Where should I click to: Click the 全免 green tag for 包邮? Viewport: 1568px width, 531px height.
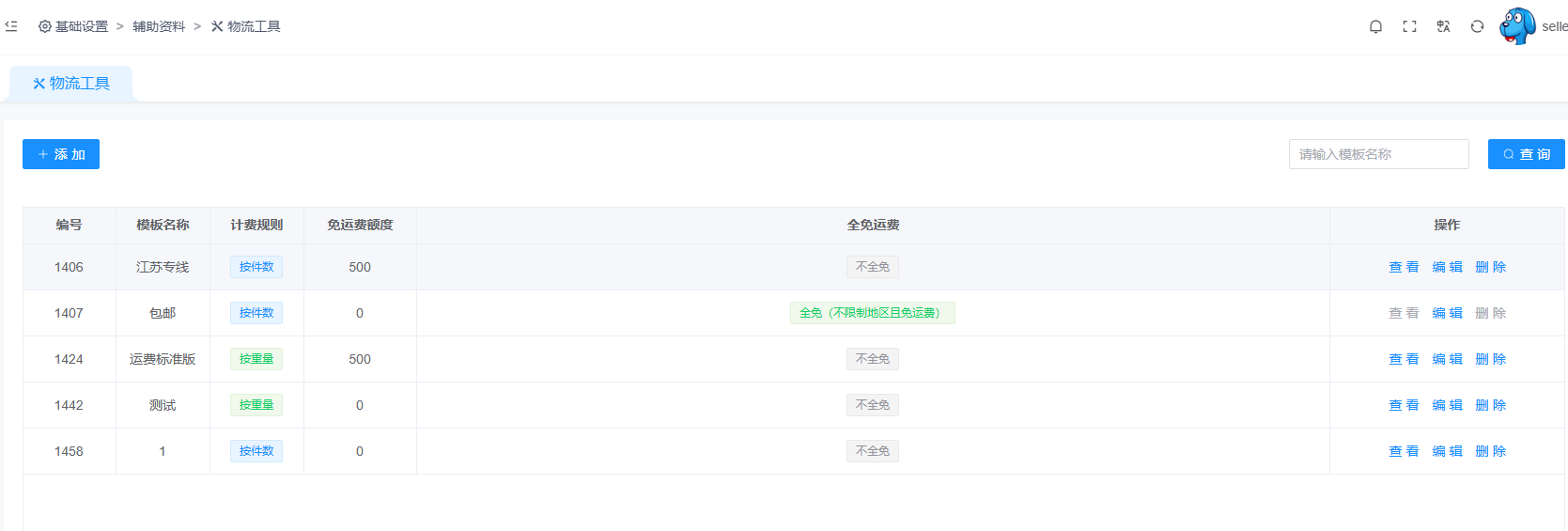click(872, 313)
